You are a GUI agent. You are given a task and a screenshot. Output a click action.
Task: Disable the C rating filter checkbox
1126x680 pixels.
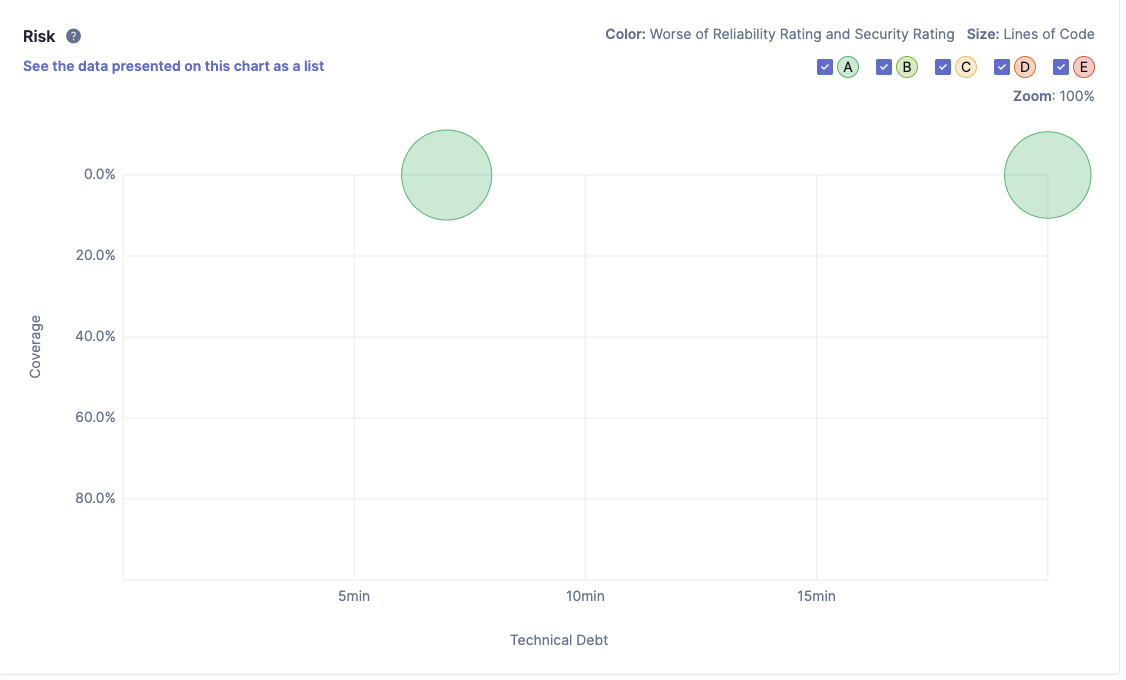click(x=943, y=67)
